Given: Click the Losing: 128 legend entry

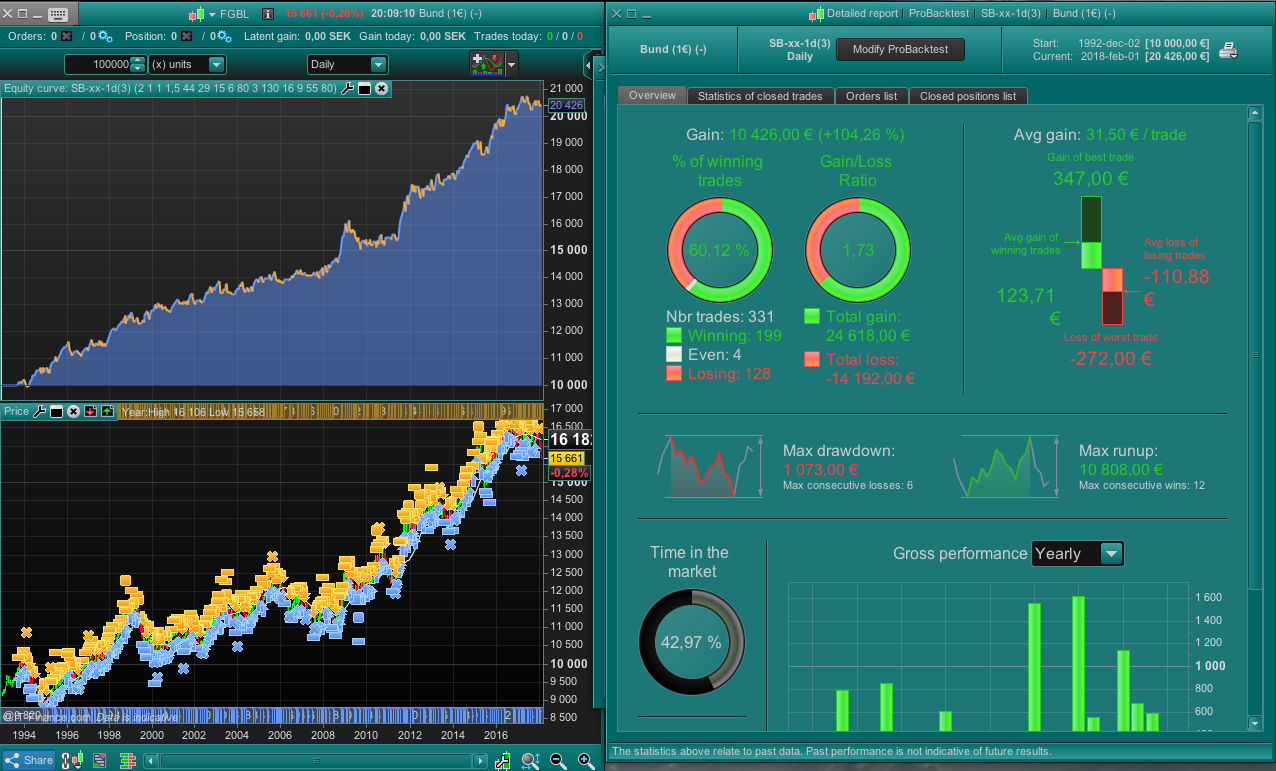Looking at the screenshot, I should pyautogui.click(x=718, y=374).
